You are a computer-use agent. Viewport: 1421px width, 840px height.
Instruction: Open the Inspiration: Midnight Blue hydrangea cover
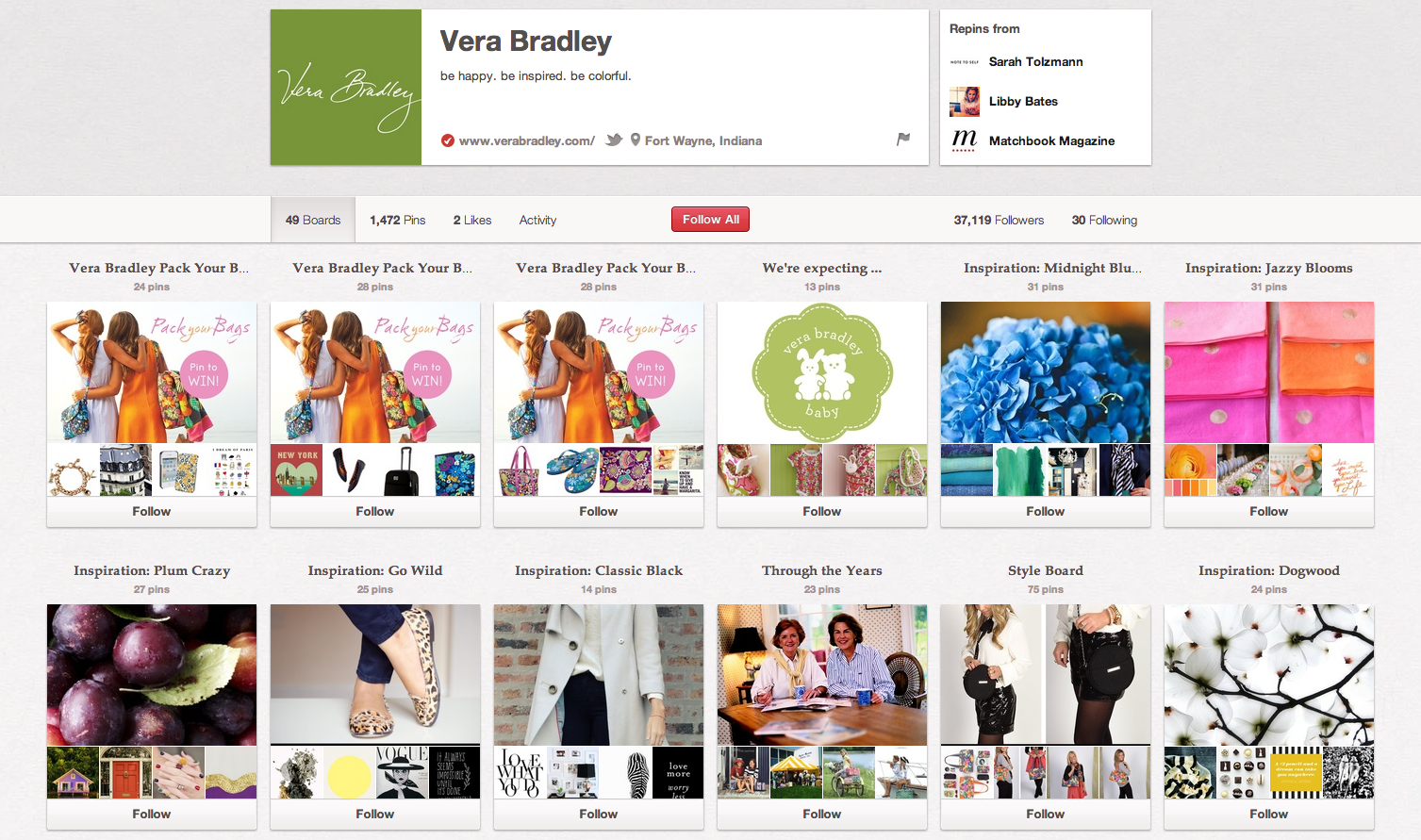click(1046, 372)
